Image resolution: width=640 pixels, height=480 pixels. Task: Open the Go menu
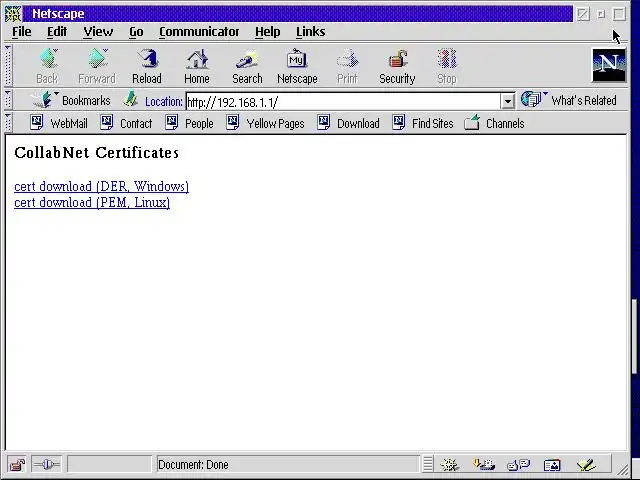click(x=136, y=31)
